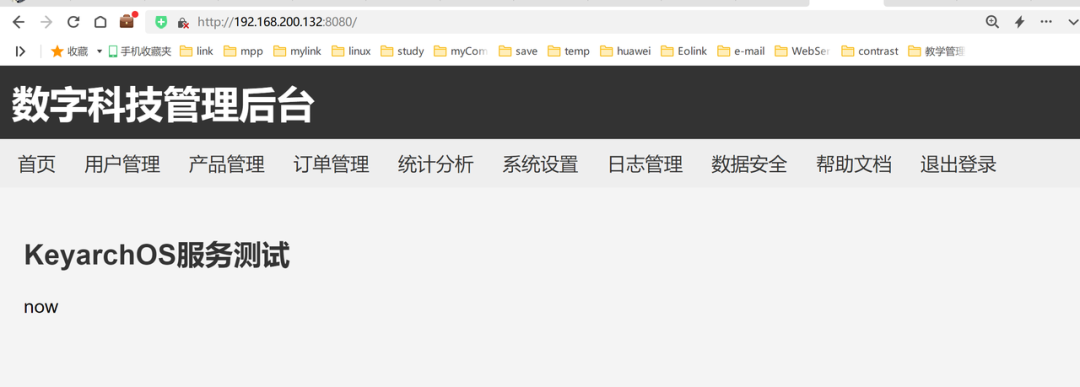Go to 统计分析 page
The height and width of the screenshot is (387, 1080).
coord(435,165)
